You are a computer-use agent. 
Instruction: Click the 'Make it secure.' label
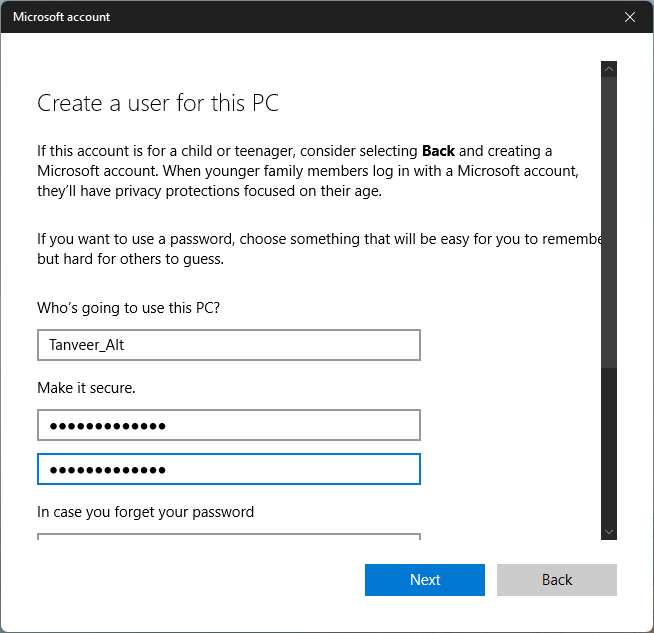coord(86,388)
